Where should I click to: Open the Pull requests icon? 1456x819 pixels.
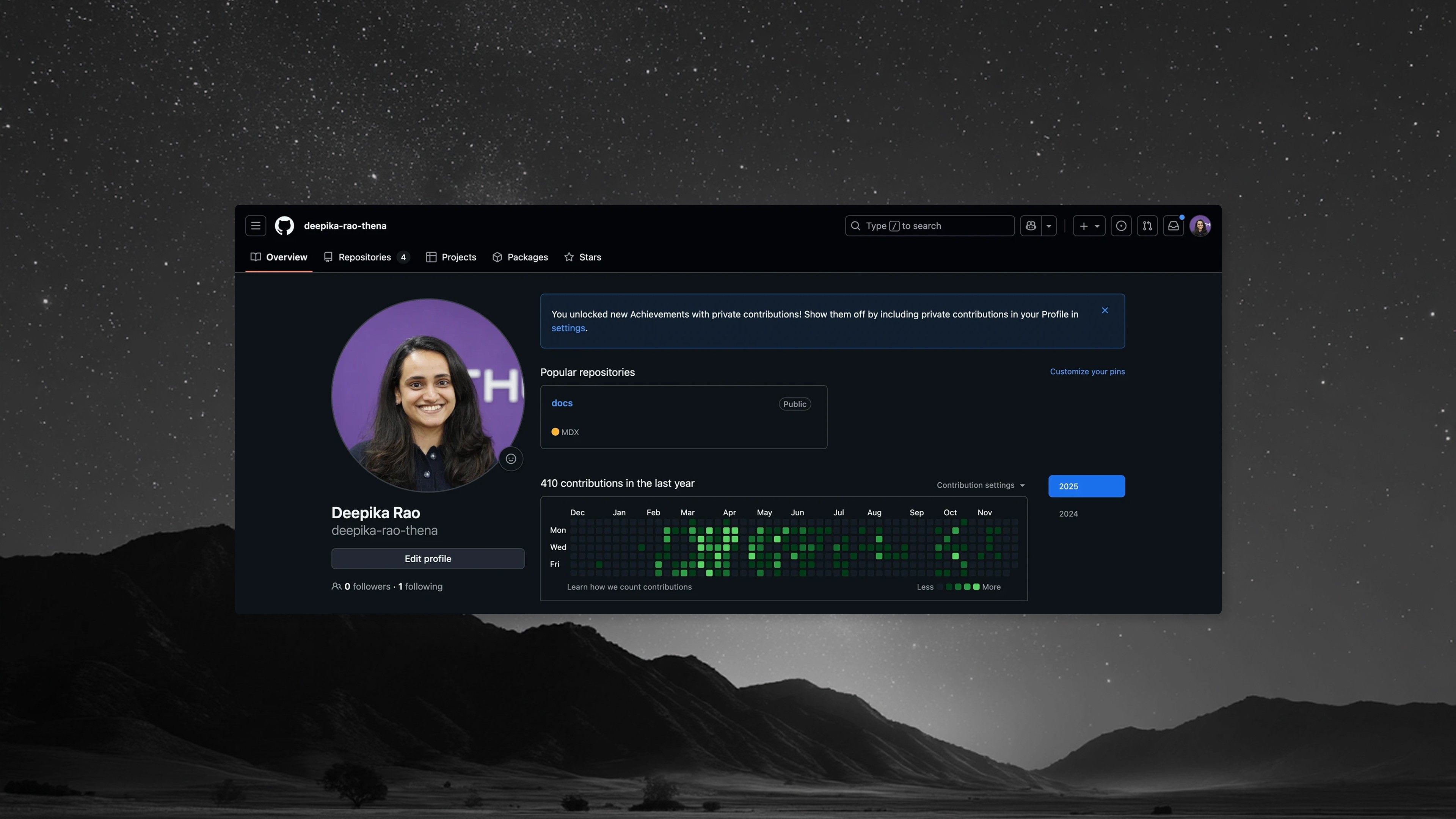coord(1147,226)
